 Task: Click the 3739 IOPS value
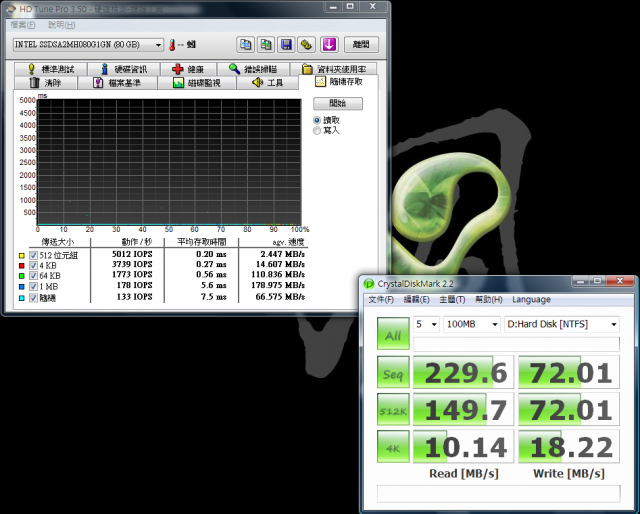(132, 264)
